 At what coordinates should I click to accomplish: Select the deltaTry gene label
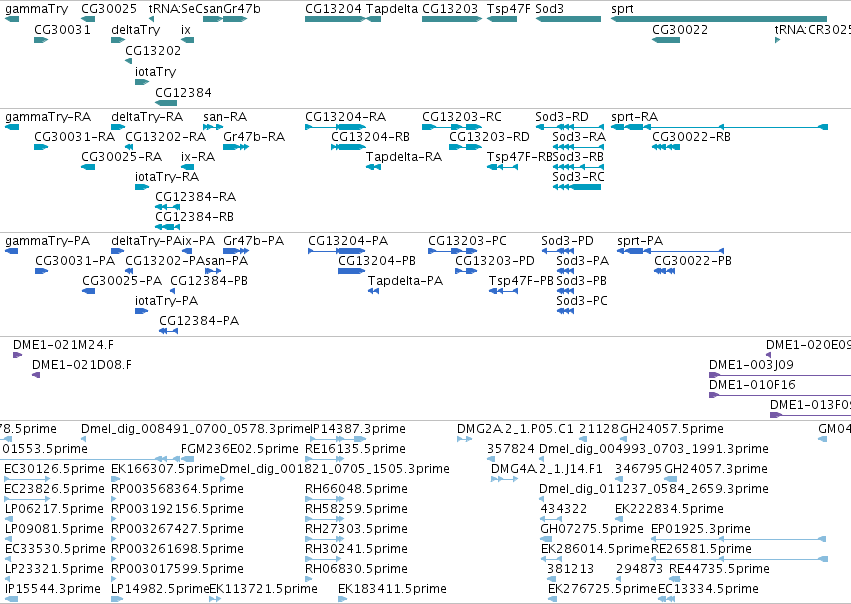(136, 29)
